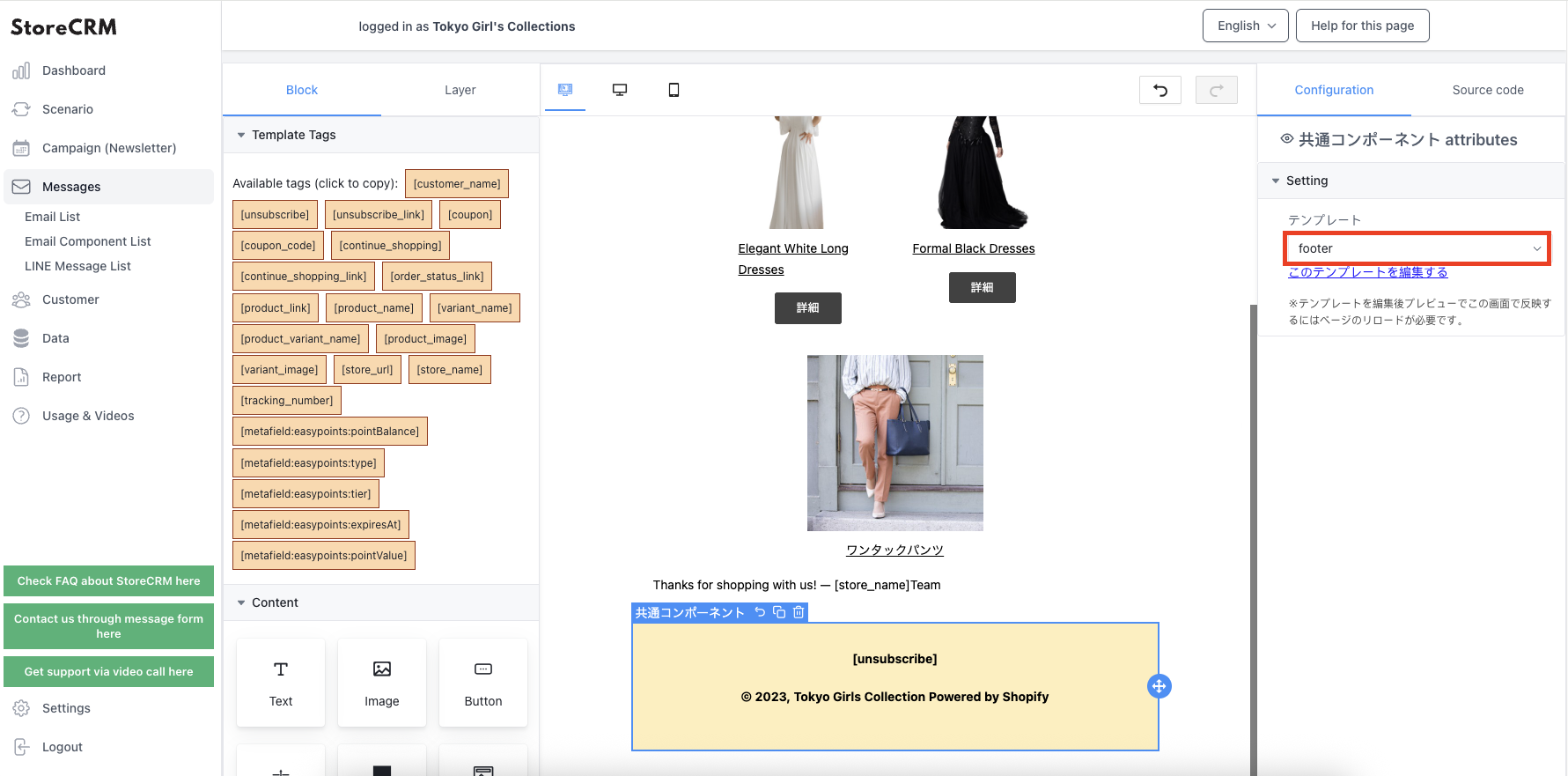
Task: Click the Logout icon
Action: [x=21, y=747]
